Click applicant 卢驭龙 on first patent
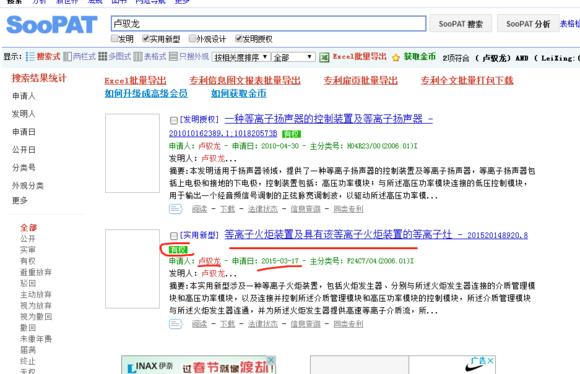The image size is (580, 374). pyautogui.click(x=209, y=146)
